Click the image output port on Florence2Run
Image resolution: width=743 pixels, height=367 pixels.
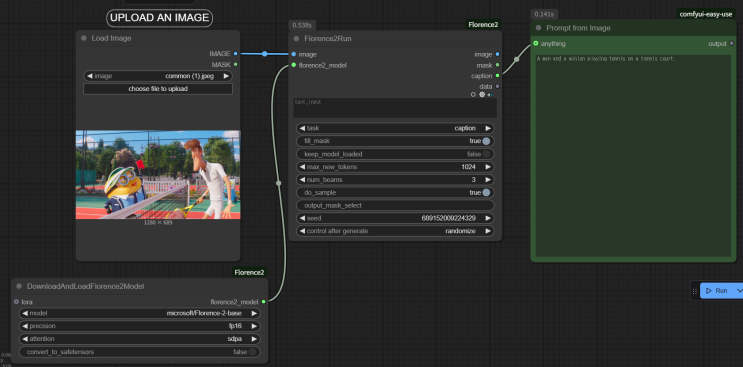pyautogui.click(x=497, y=54)
